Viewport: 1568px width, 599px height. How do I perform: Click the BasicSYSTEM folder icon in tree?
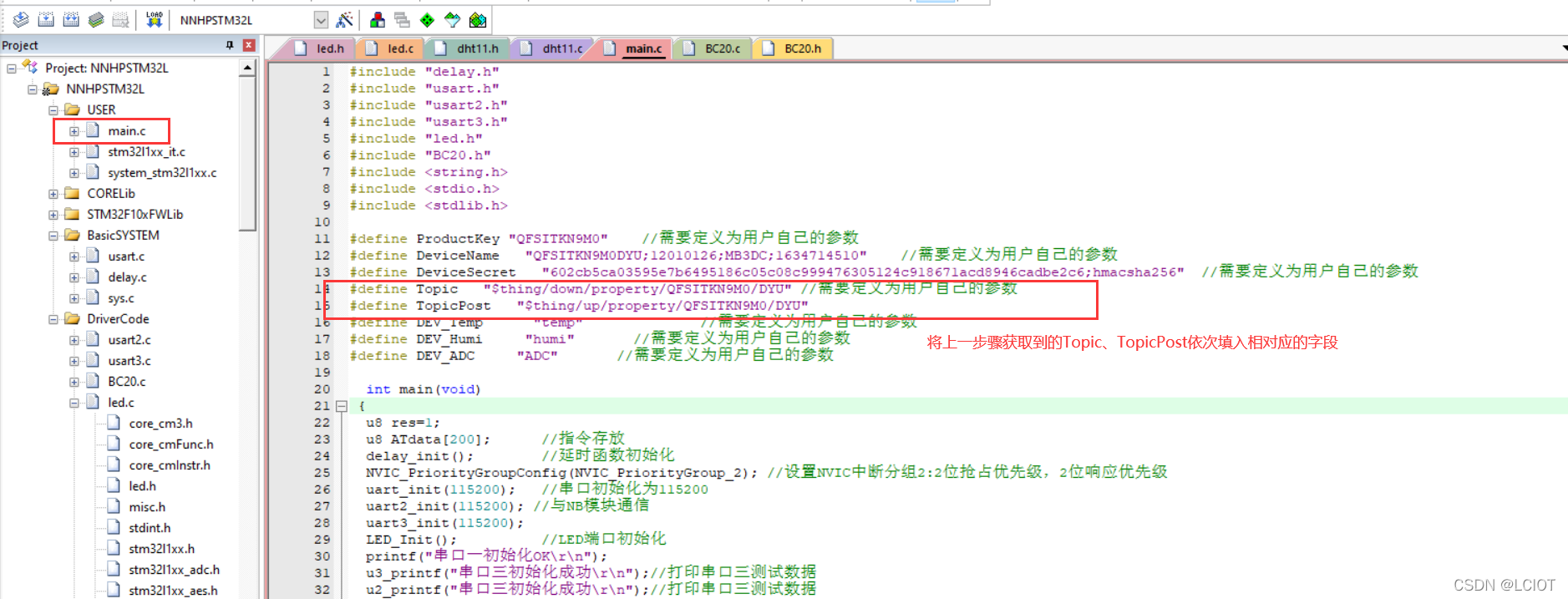point(73,235)
